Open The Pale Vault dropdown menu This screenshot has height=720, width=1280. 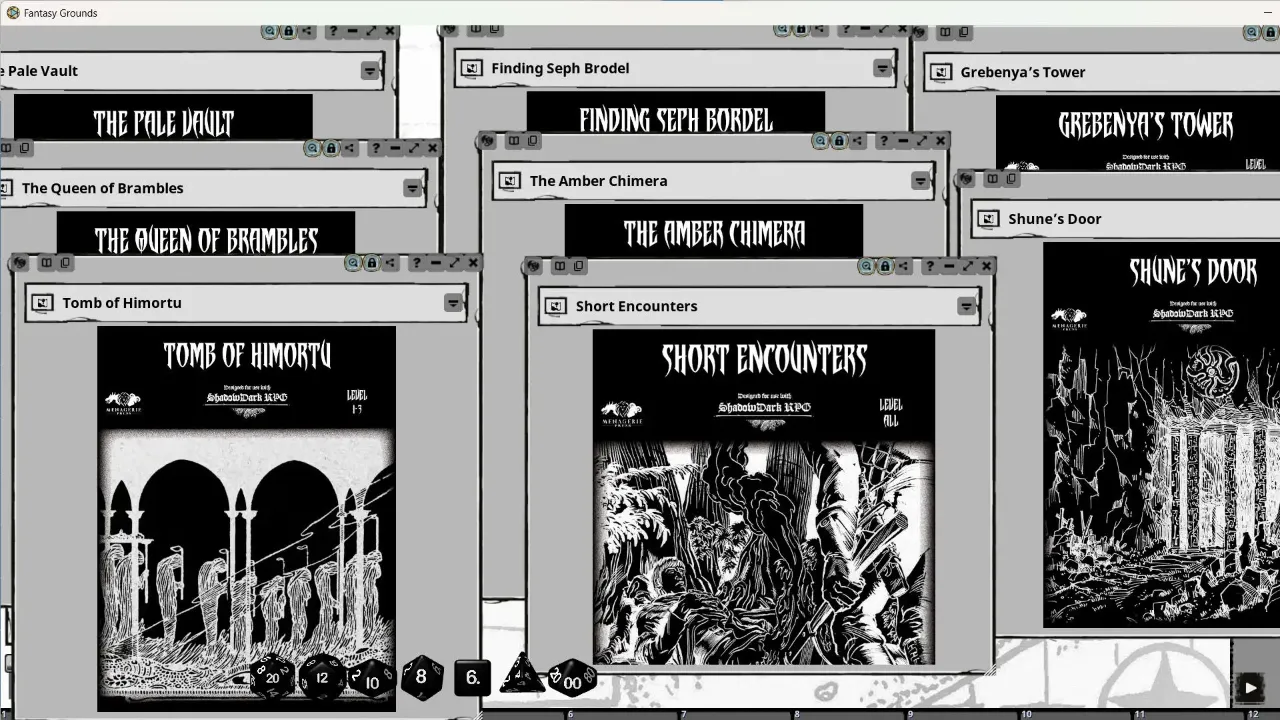coord(370,71)
